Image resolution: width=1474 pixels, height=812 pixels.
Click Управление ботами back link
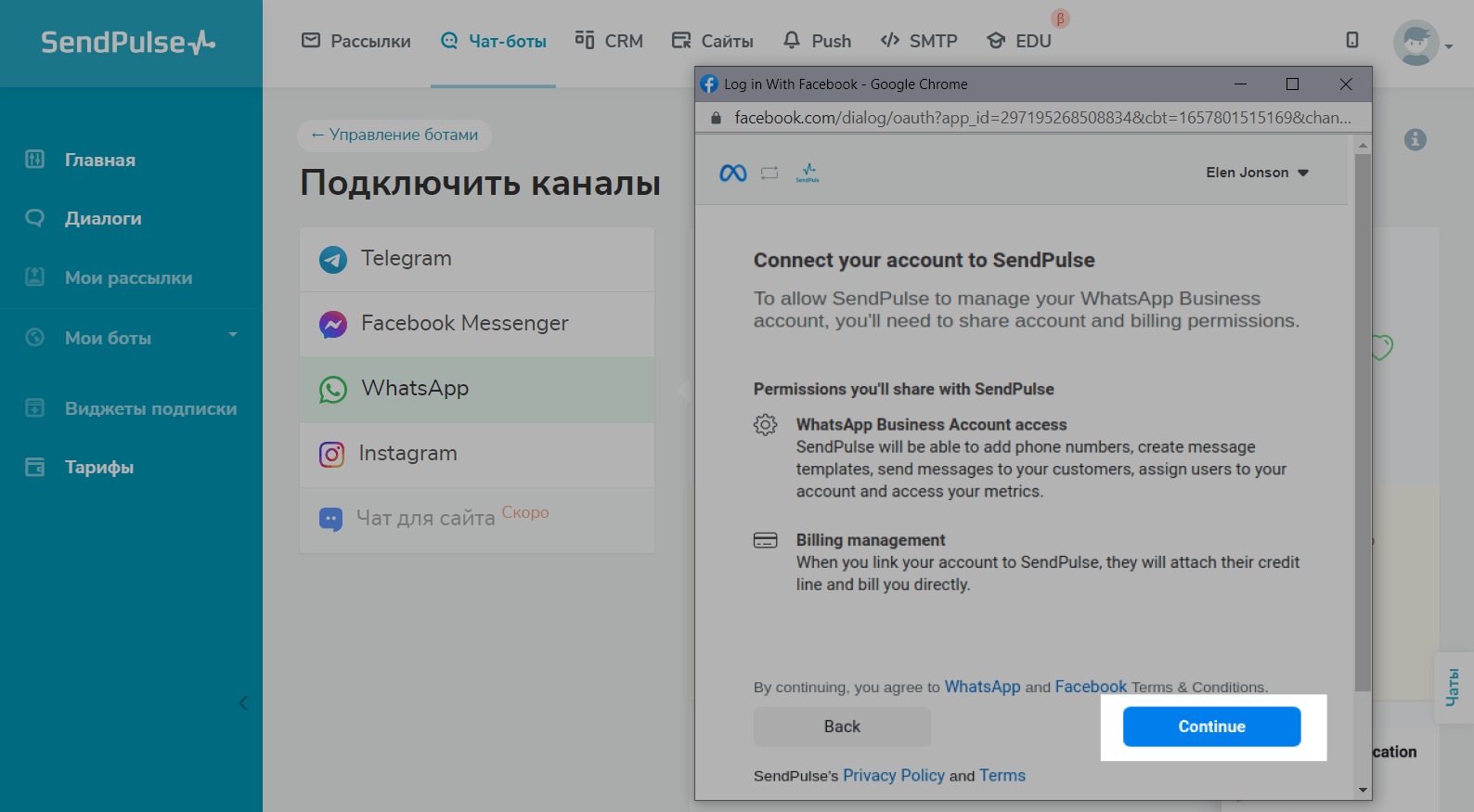(x=394, y=135)
